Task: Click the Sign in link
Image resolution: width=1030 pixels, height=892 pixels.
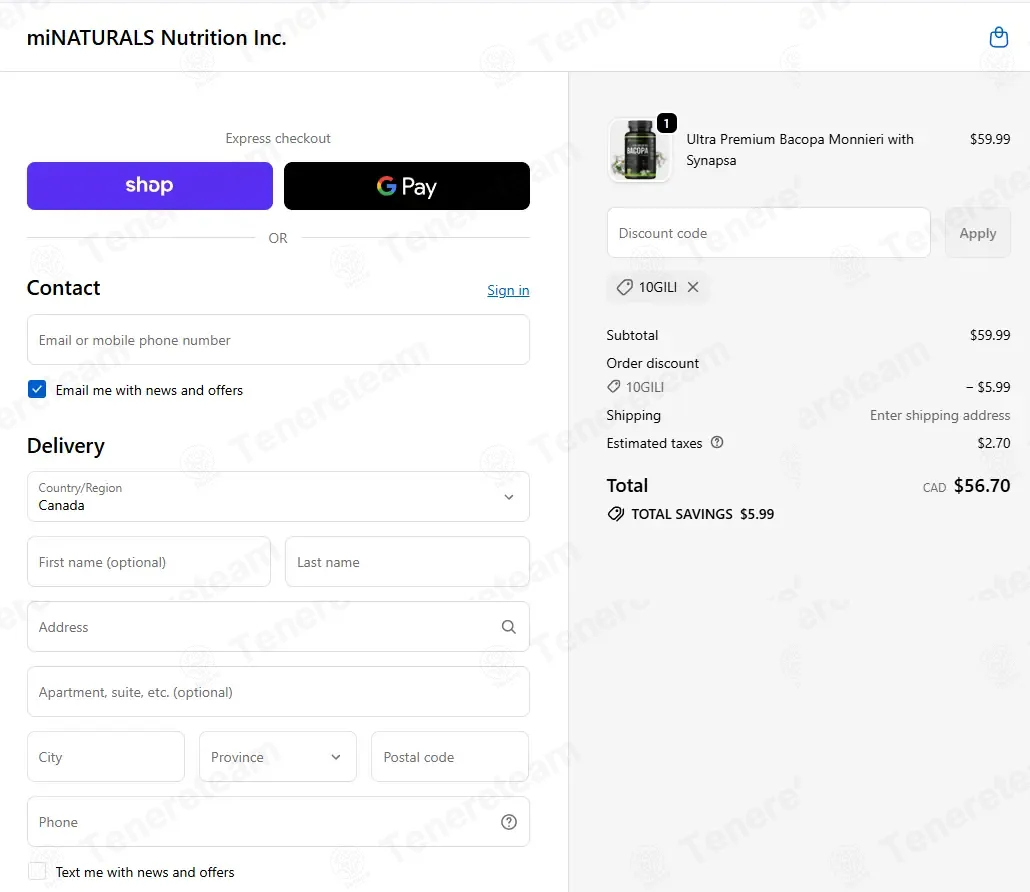Action: tap(508, 290)
